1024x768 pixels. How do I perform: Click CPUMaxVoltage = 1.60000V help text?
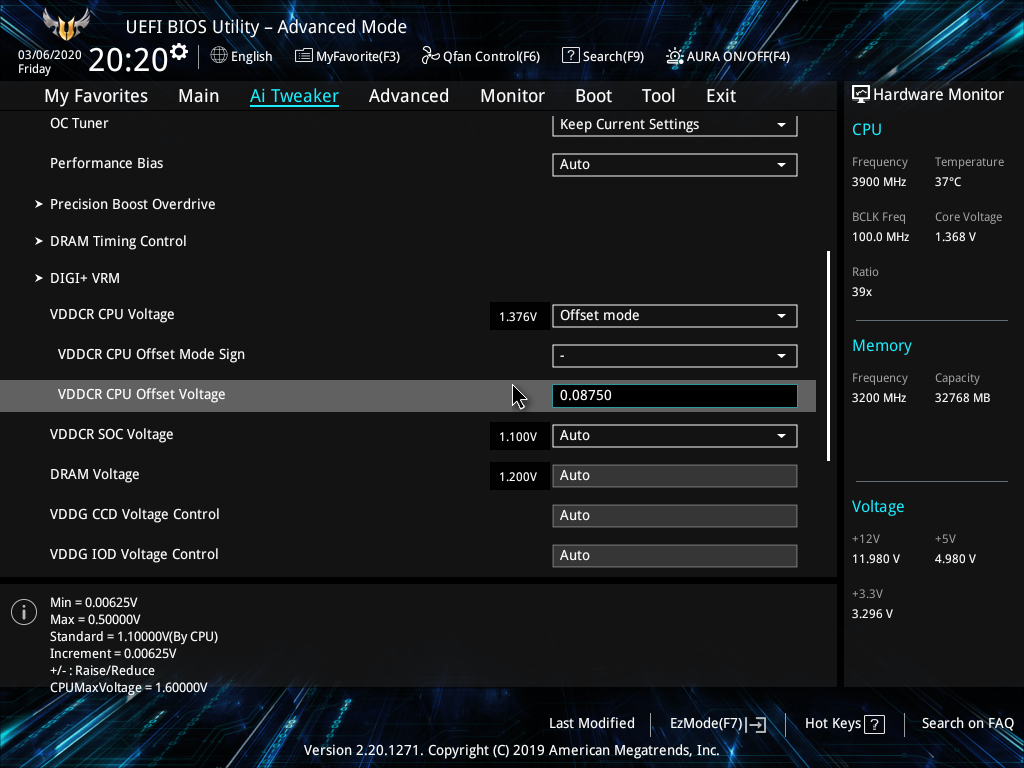click(x=129, y=687)
